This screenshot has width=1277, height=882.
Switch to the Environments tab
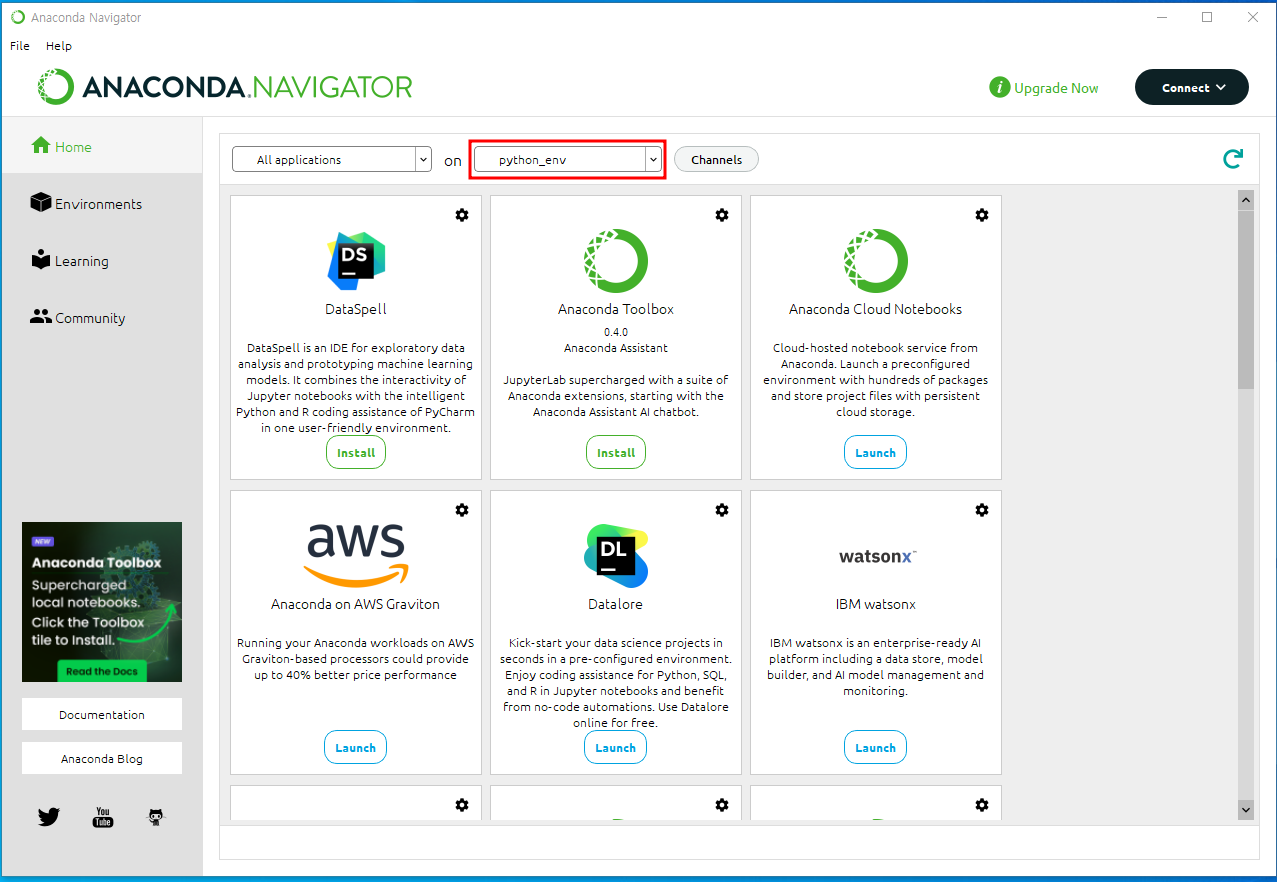pyautogui.click(x=101, y=204)
